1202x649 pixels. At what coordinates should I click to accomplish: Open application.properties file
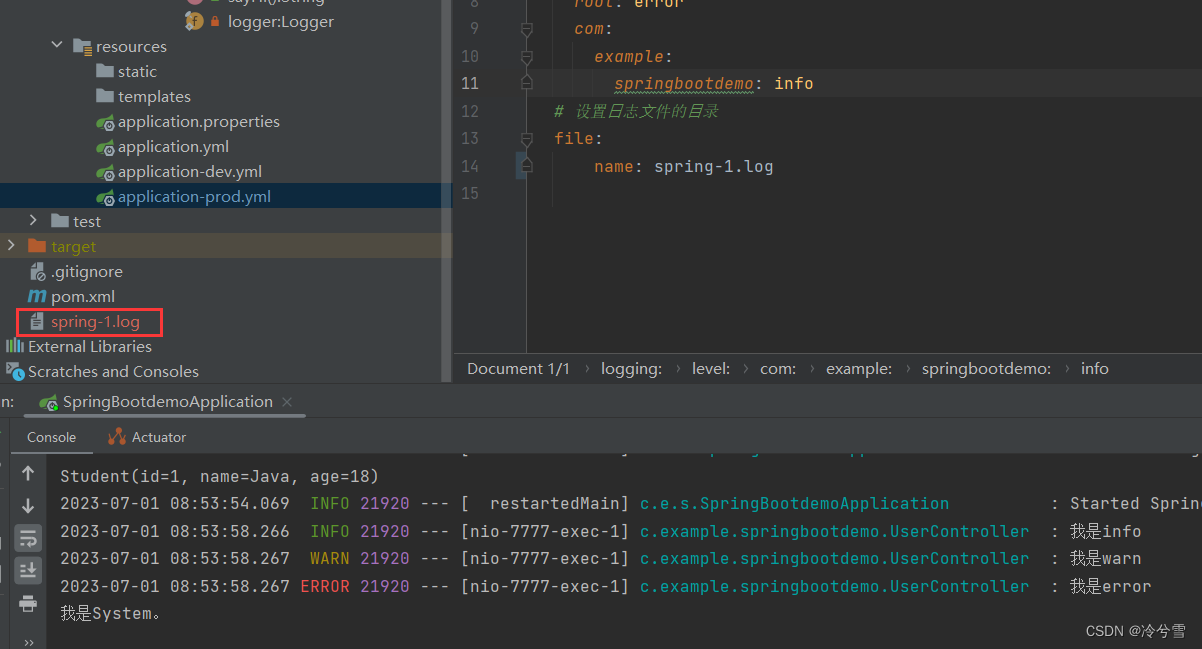pyautogui.click(x=198, y=121)
